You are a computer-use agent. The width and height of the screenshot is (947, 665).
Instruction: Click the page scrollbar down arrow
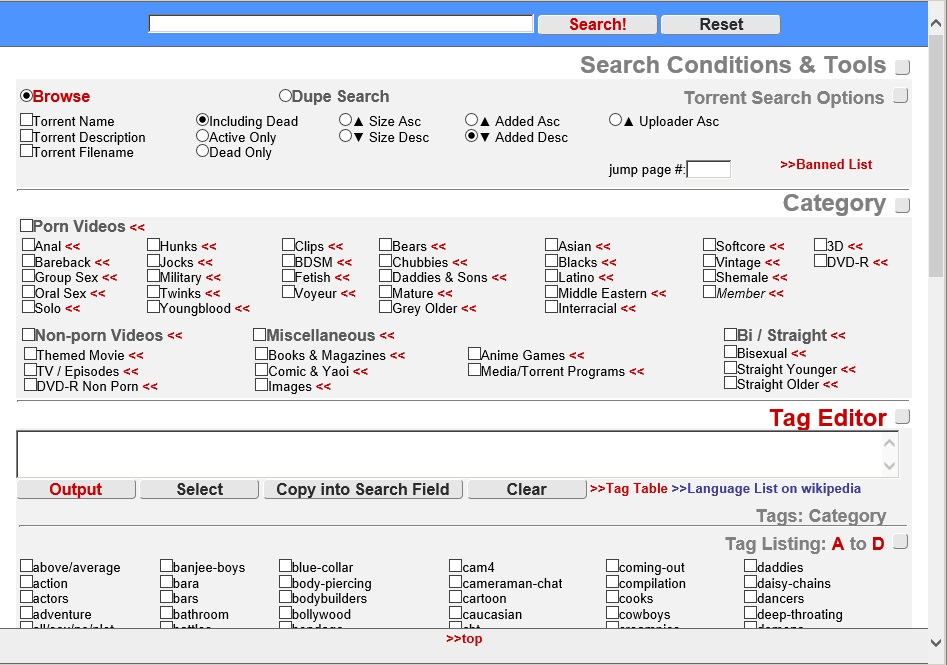click(x=936, y=643)
